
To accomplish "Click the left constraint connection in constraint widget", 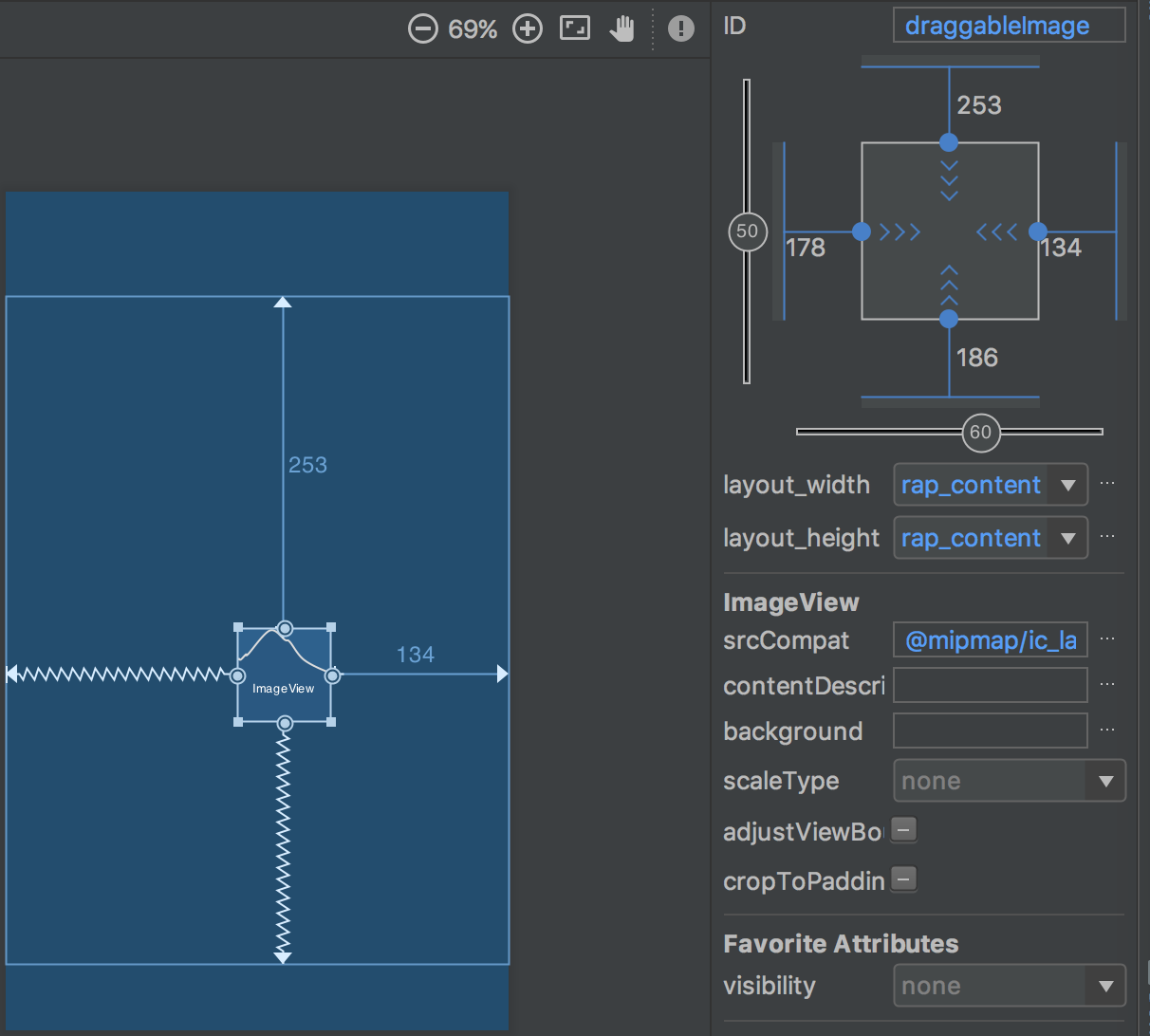I will pyautogui.click(x=861, y=231).
